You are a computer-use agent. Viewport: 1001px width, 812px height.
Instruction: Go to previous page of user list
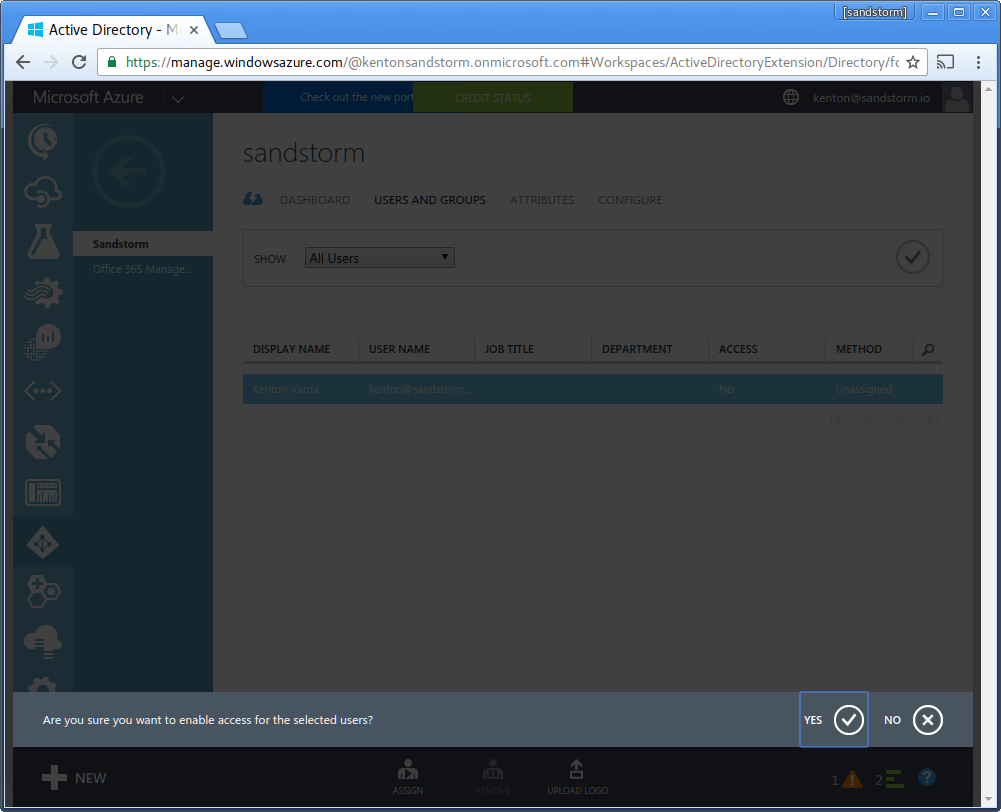click(x=868, y=419)
